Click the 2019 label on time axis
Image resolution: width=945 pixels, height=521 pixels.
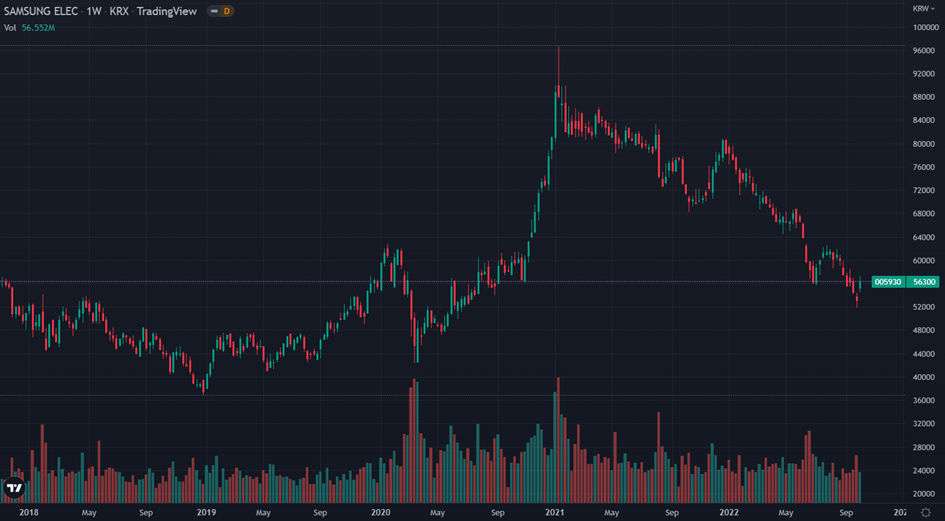click(x=205, y=512)
